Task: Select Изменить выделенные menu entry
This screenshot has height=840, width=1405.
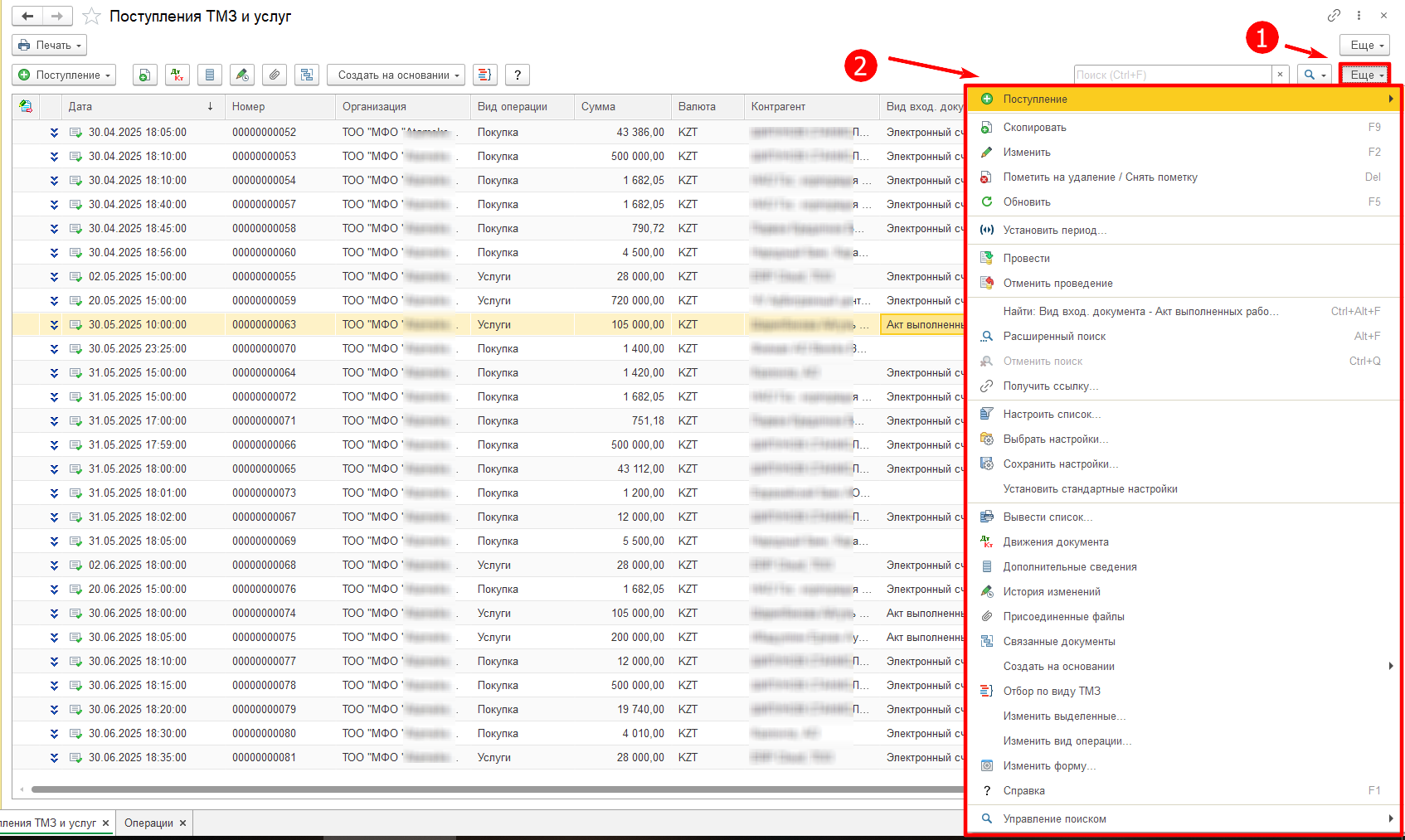Action: coord(1184,716)
